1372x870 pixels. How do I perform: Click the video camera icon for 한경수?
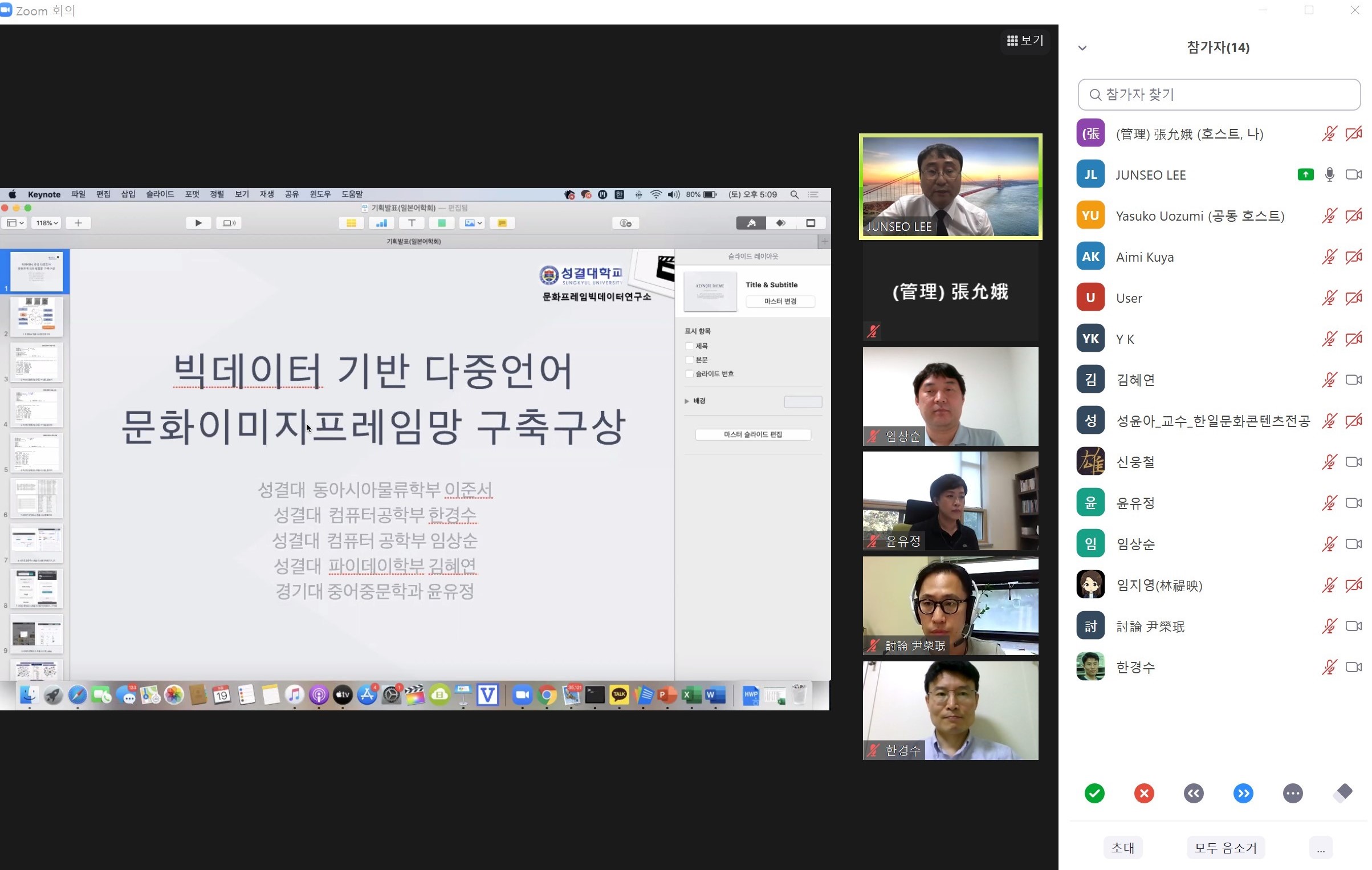(1353, 666)
